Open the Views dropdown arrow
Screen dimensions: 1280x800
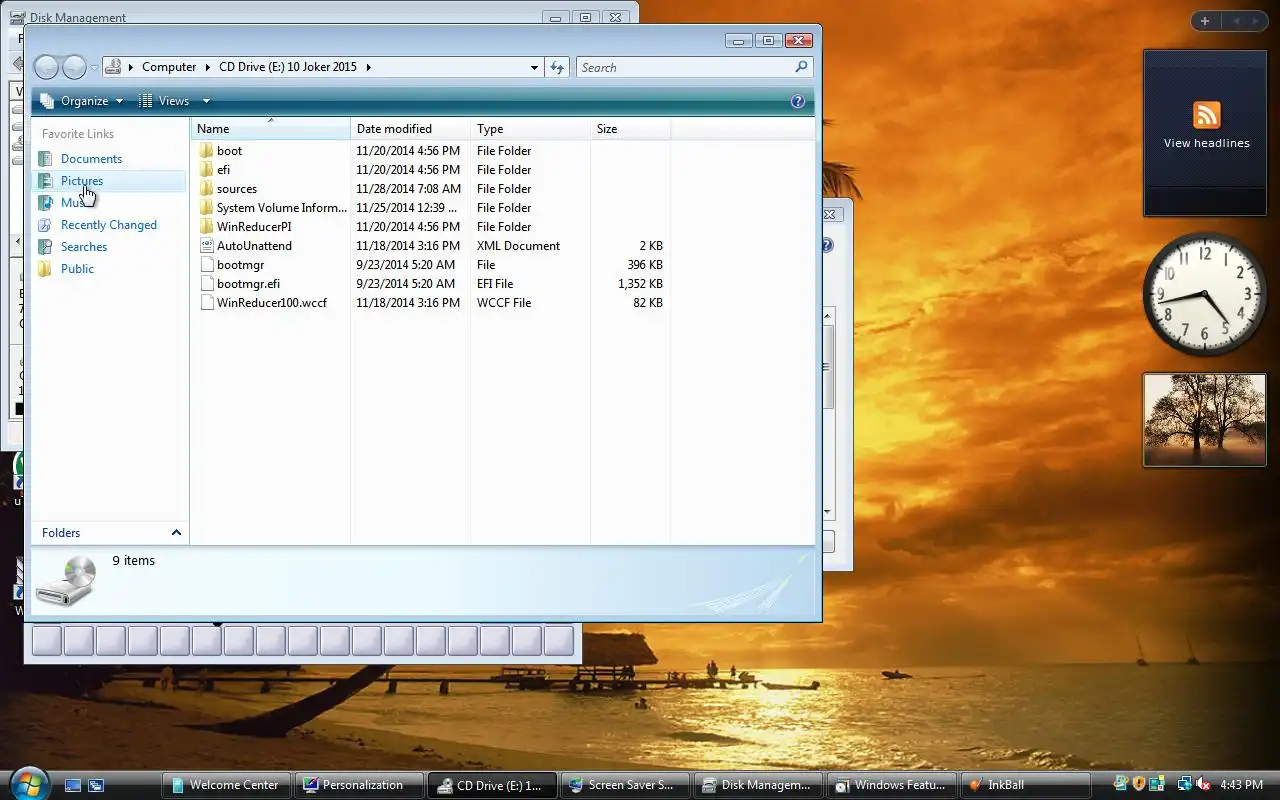click(206, 101)
